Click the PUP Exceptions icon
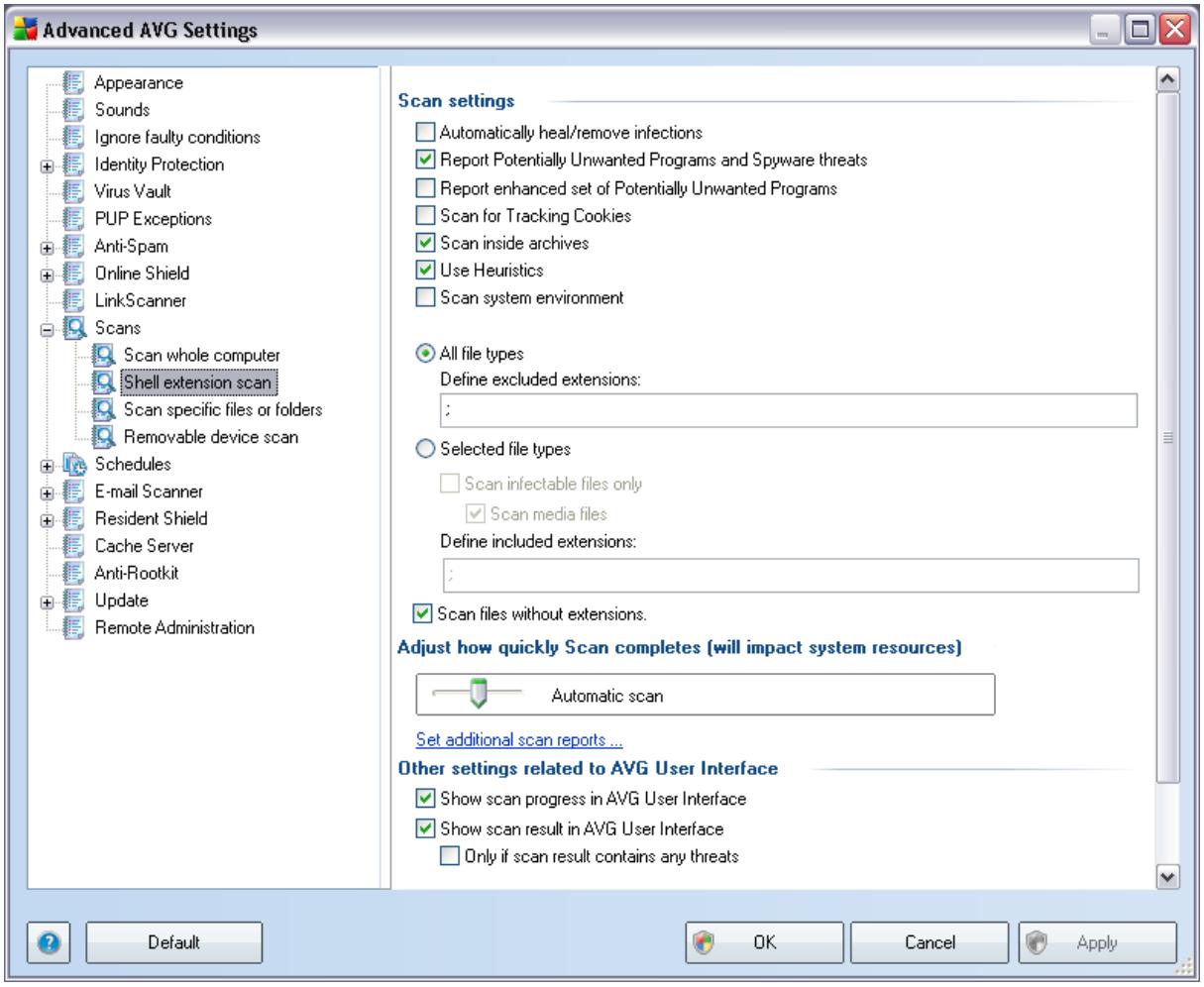This screenshot has width=1204, height=987. (x=74, y=219)
